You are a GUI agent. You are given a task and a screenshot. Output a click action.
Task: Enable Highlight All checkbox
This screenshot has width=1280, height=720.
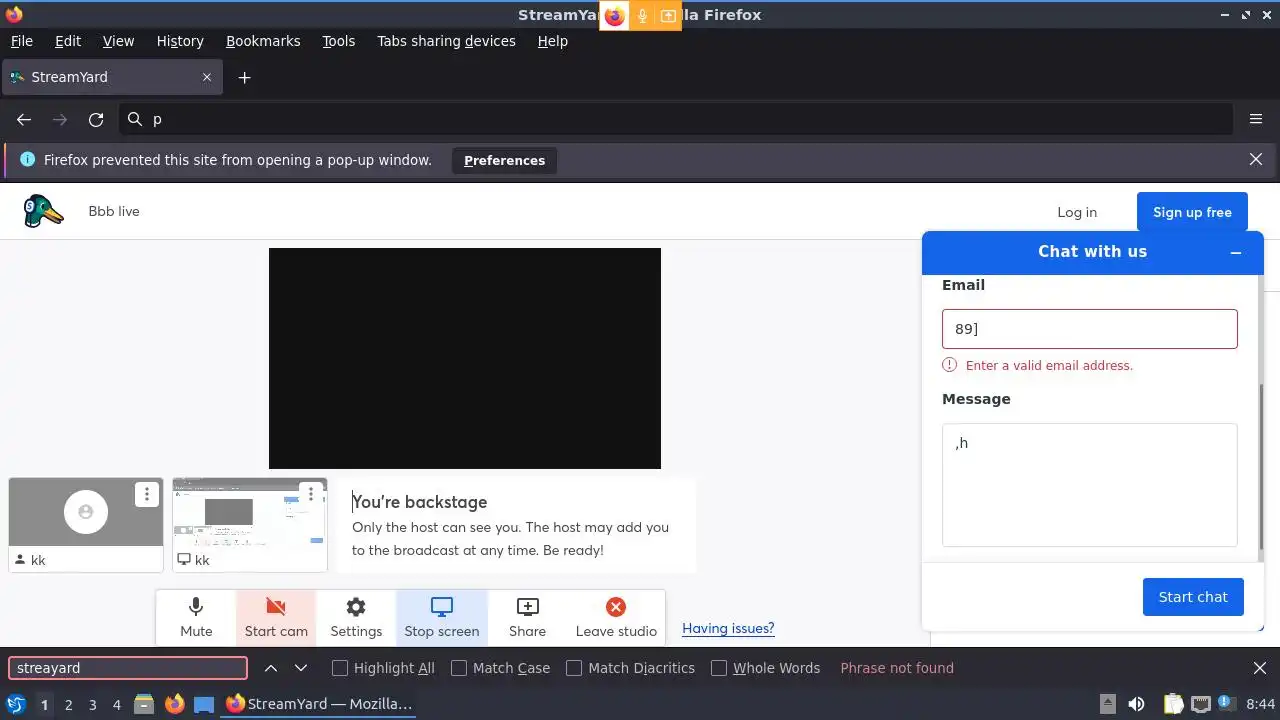tap(340, 668)
